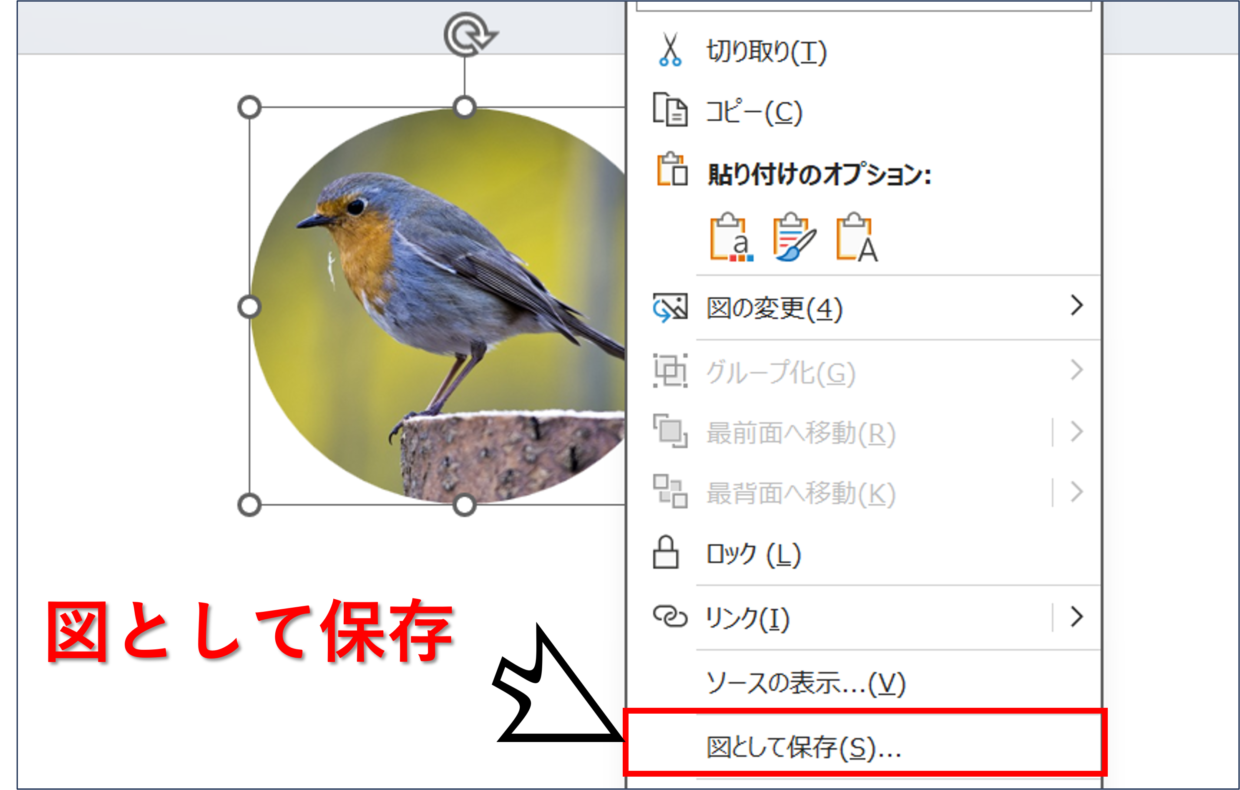
Task: Click the Copy pages icon
Action: pos(670,110)
